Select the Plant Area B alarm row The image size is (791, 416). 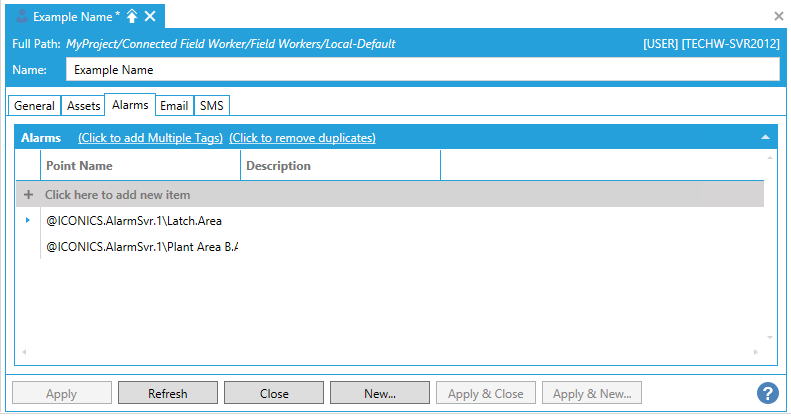click(x=141, y=246)
